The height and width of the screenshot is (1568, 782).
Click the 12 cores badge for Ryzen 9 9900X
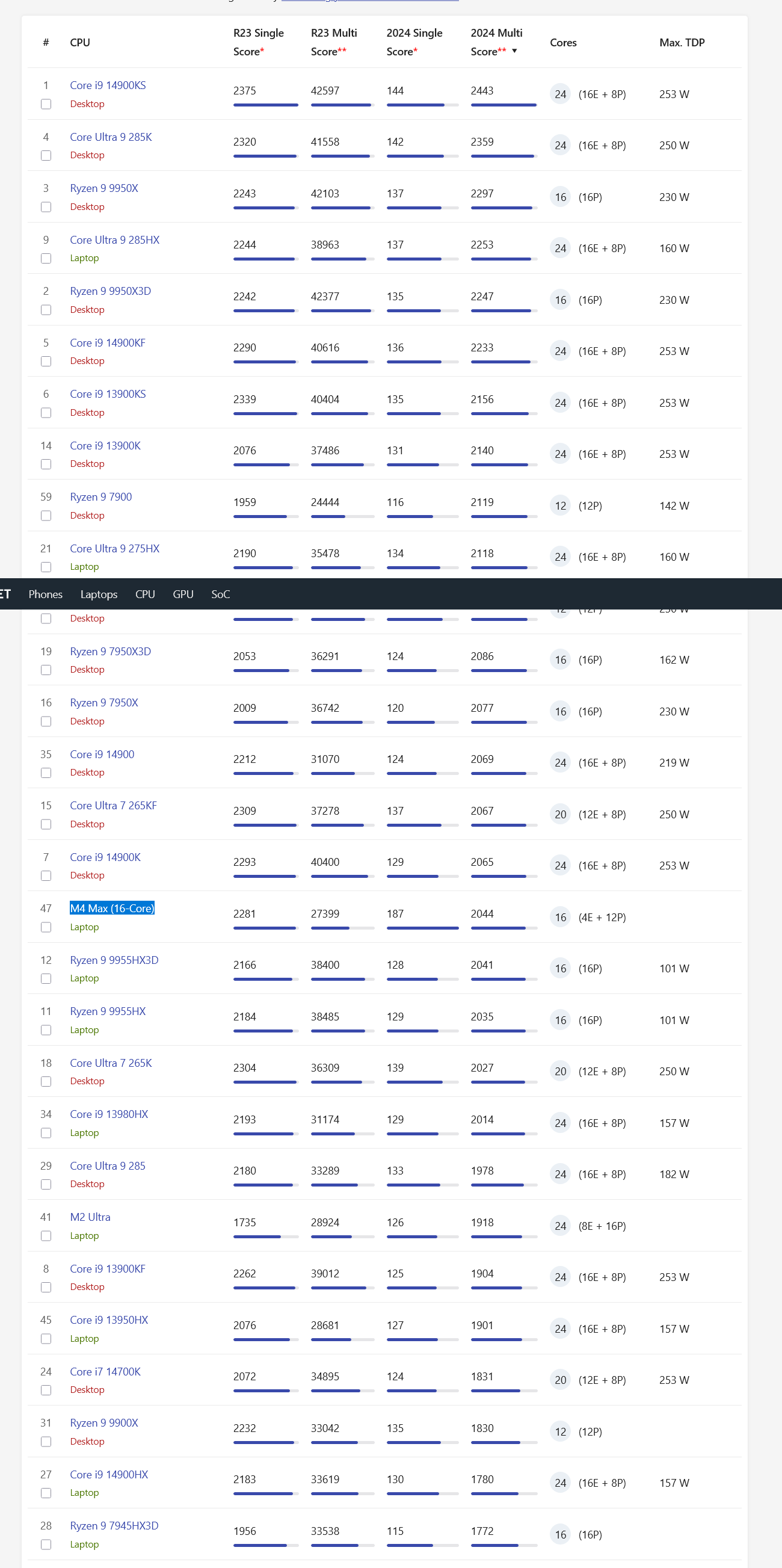coord(560,1431)
